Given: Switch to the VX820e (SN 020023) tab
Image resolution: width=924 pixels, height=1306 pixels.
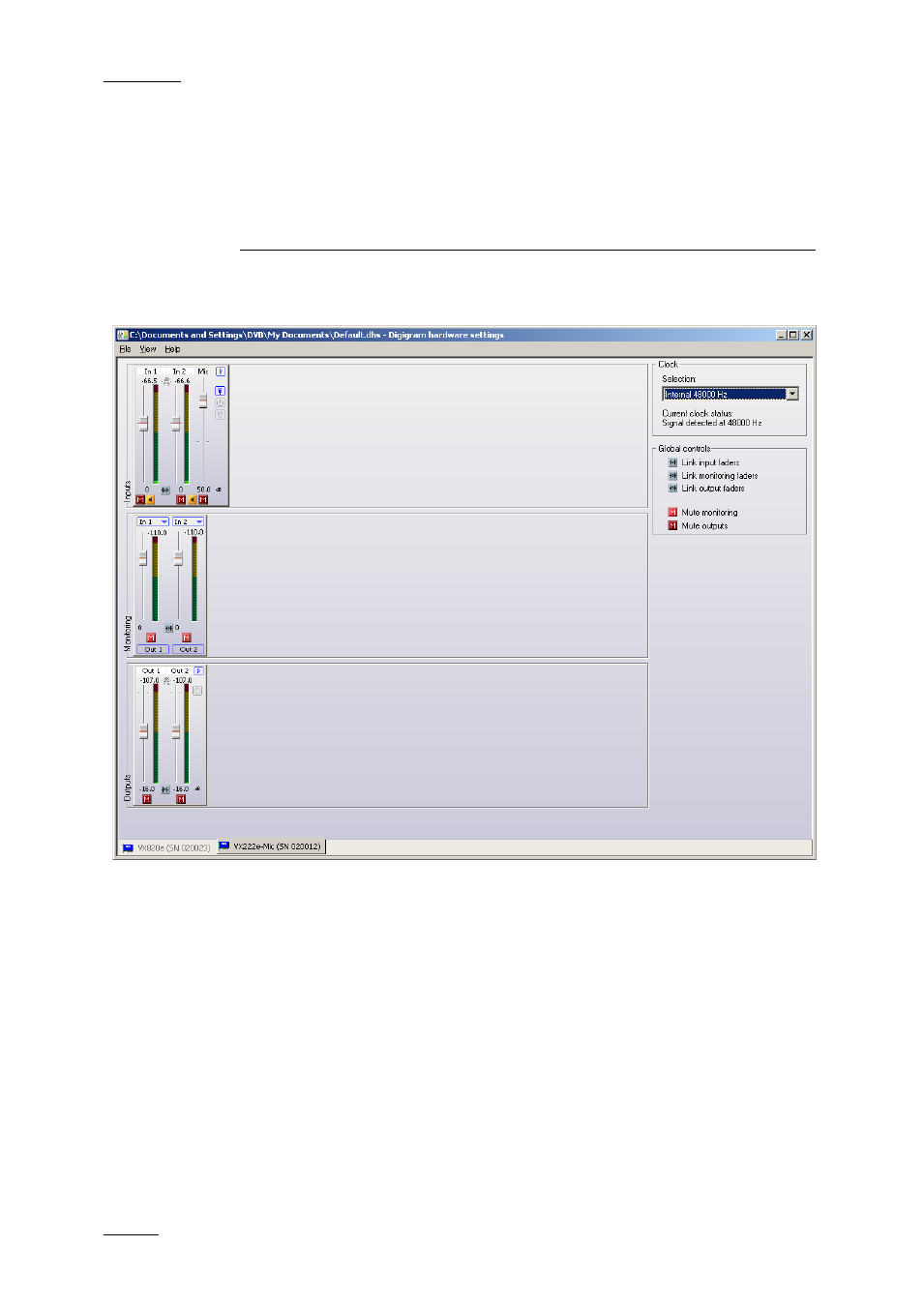Looking at the screenshot, I should point(165,847).
